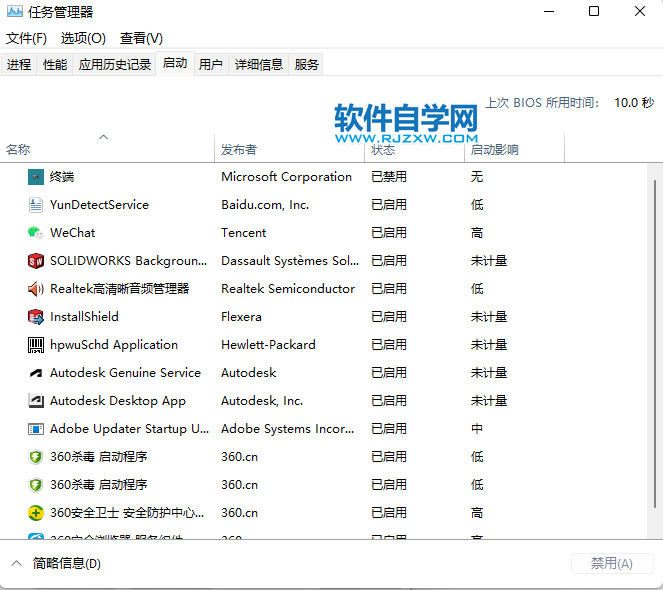Click the Autodesk, Inc. publisher cell
Viewport: 663px width, 590px height.
262,401
